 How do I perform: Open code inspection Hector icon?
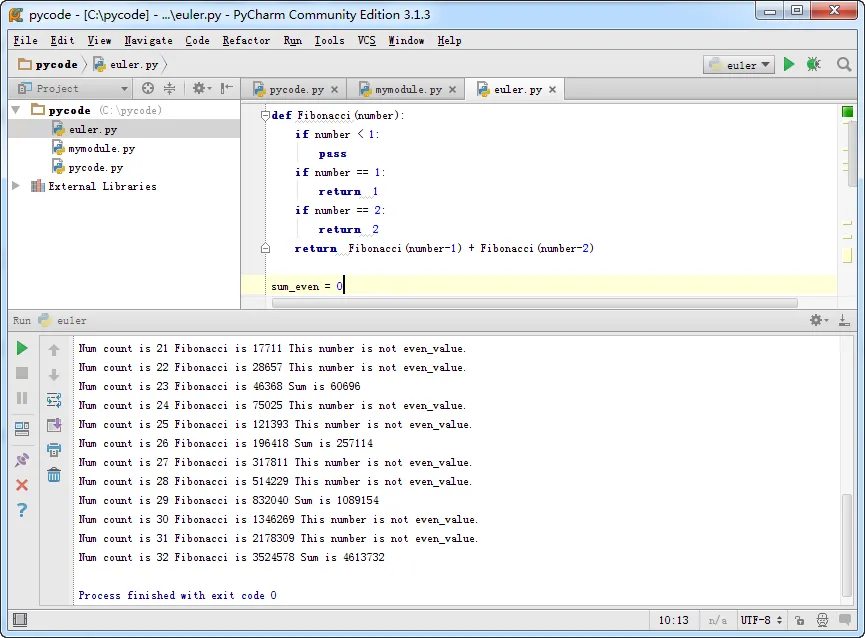click(822, 620)
